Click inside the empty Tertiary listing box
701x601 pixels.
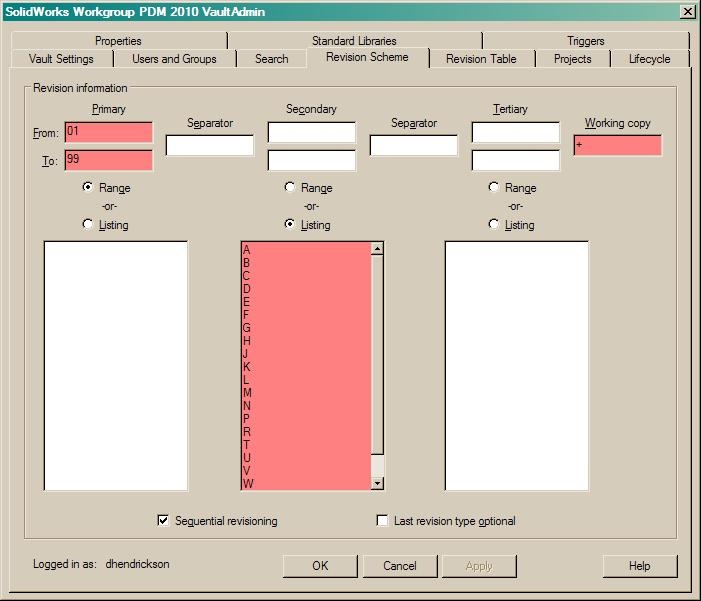click(516, 366)
